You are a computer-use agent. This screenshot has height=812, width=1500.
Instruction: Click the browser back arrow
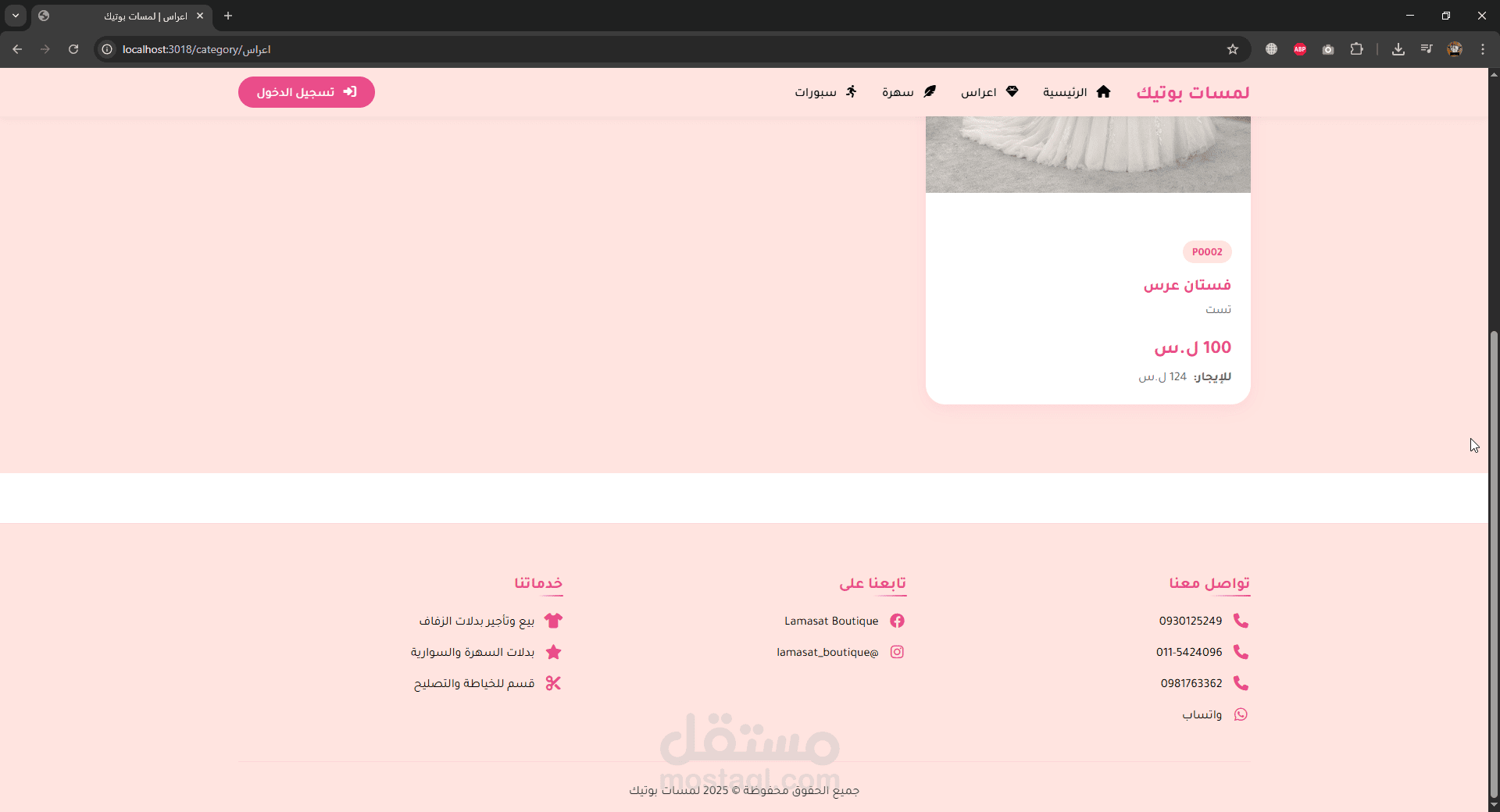point(17,49)
